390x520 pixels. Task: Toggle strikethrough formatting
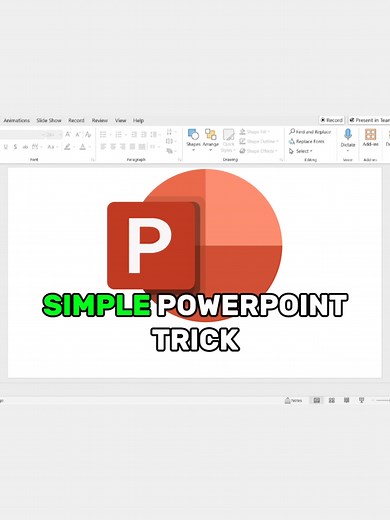click(25, 147)
